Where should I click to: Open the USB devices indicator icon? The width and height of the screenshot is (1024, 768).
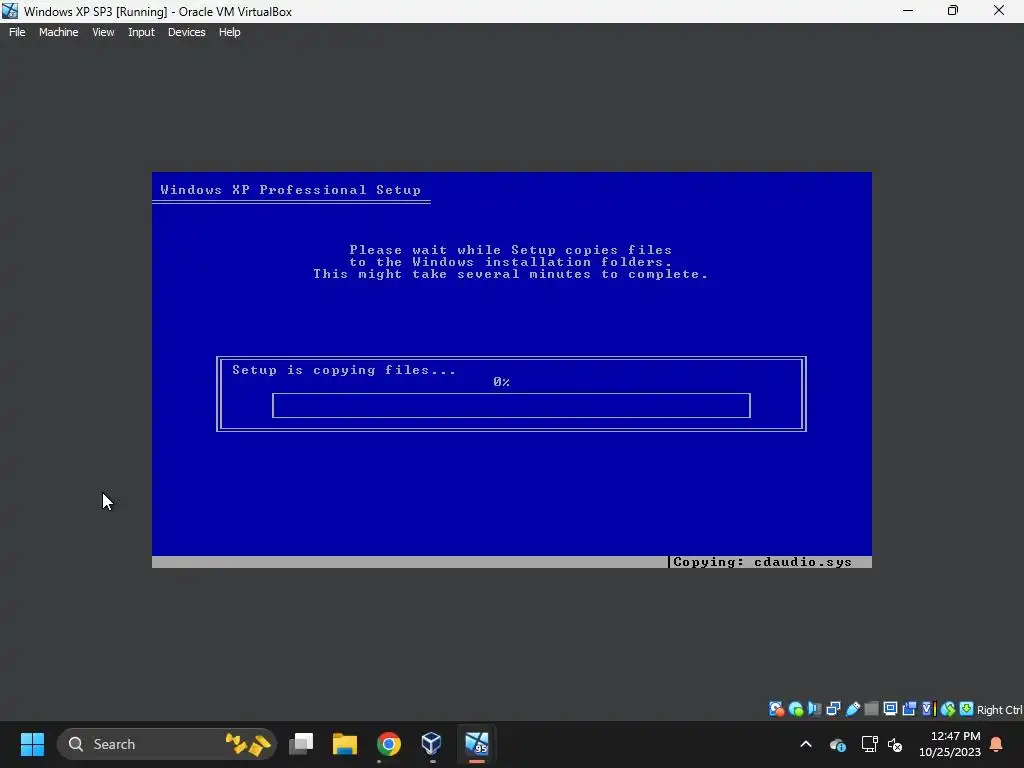tap(852, 709)
